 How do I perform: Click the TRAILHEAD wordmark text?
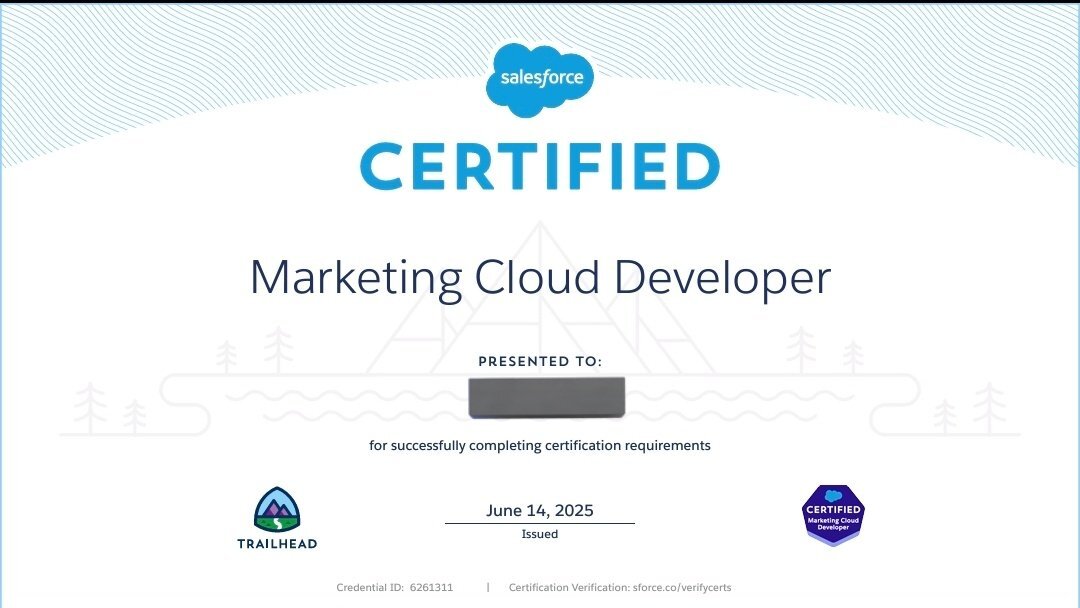pyautogui.click(x=277, y=543)
